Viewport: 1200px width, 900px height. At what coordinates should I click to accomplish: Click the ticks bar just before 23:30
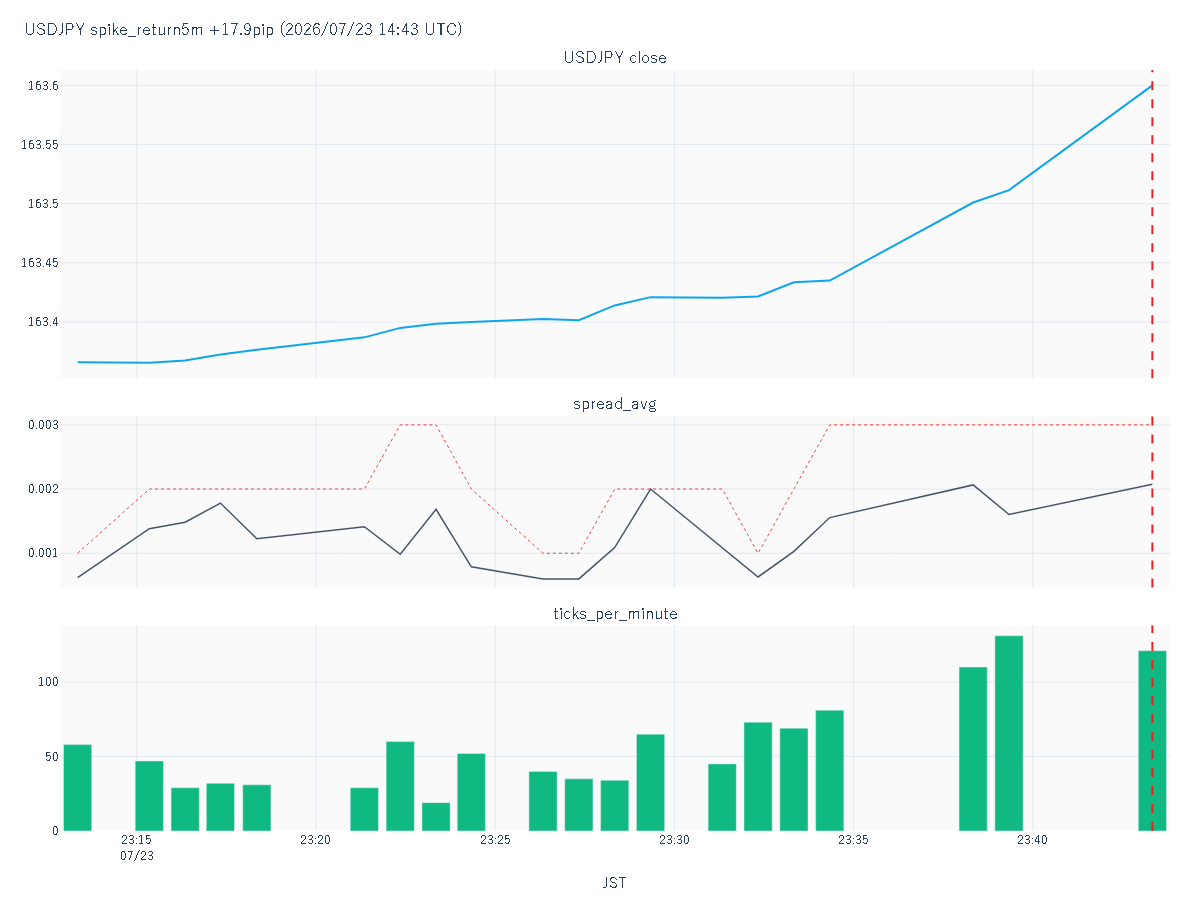click(x=650, y=782)
